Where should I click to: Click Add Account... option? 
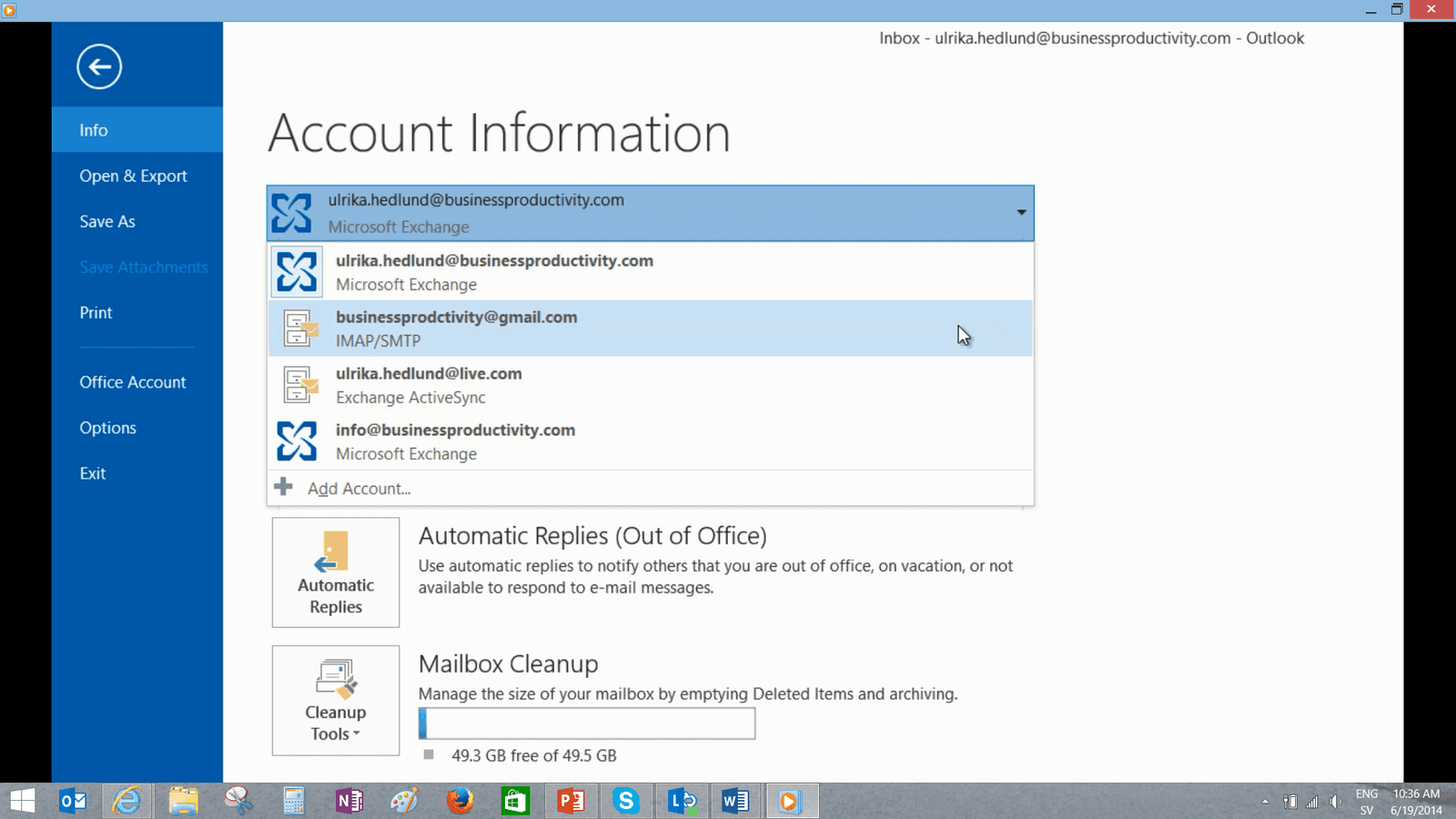(x=651, y=489)
